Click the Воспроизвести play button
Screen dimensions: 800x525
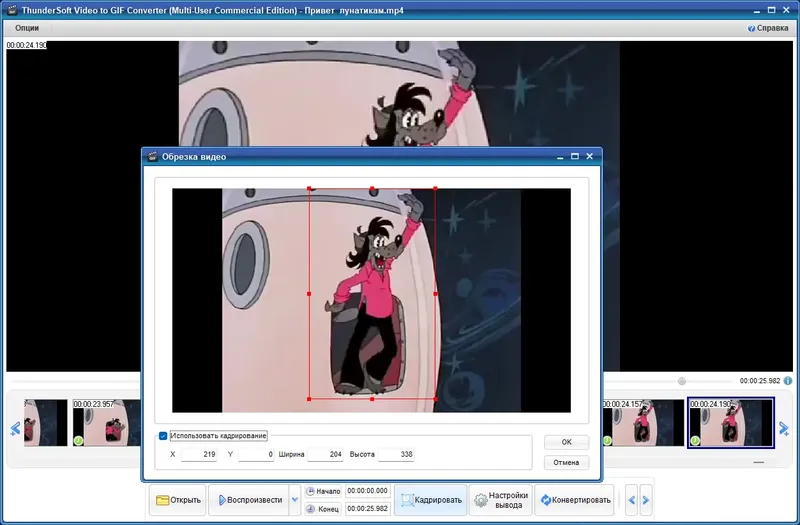(249, 500)
